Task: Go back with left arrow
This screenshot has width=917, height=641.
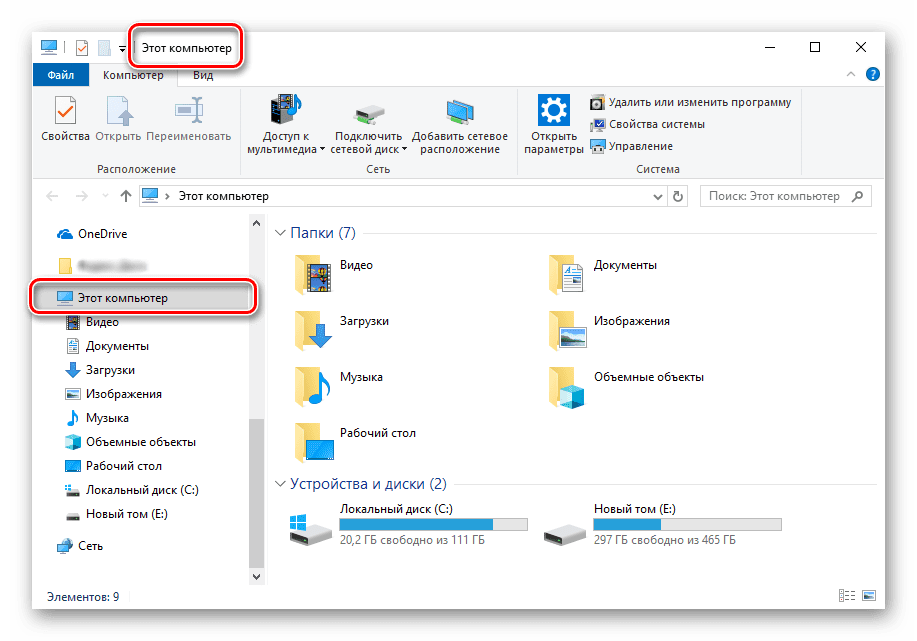Action: point(52,196)
